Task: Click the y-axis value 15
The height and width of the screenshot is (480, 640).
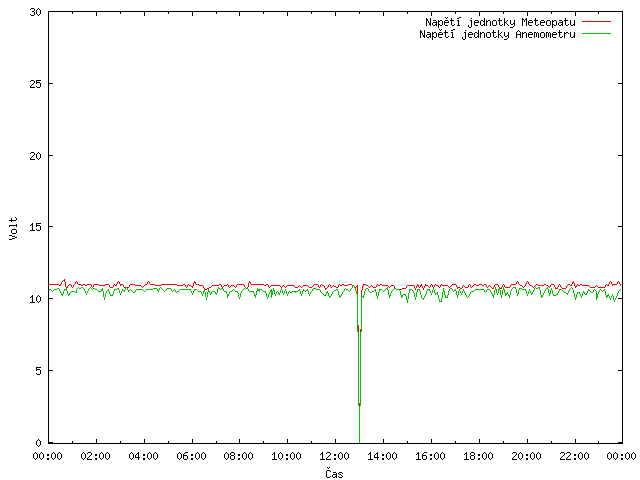Action: click(36, 227)
